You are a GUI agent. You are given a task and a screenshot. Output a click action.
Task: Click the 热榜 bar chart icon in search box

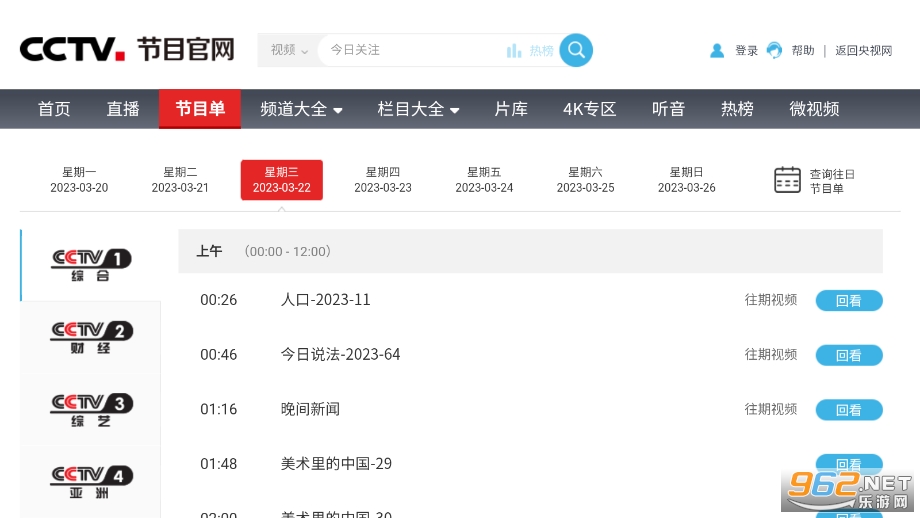click(x=514, y=50)
